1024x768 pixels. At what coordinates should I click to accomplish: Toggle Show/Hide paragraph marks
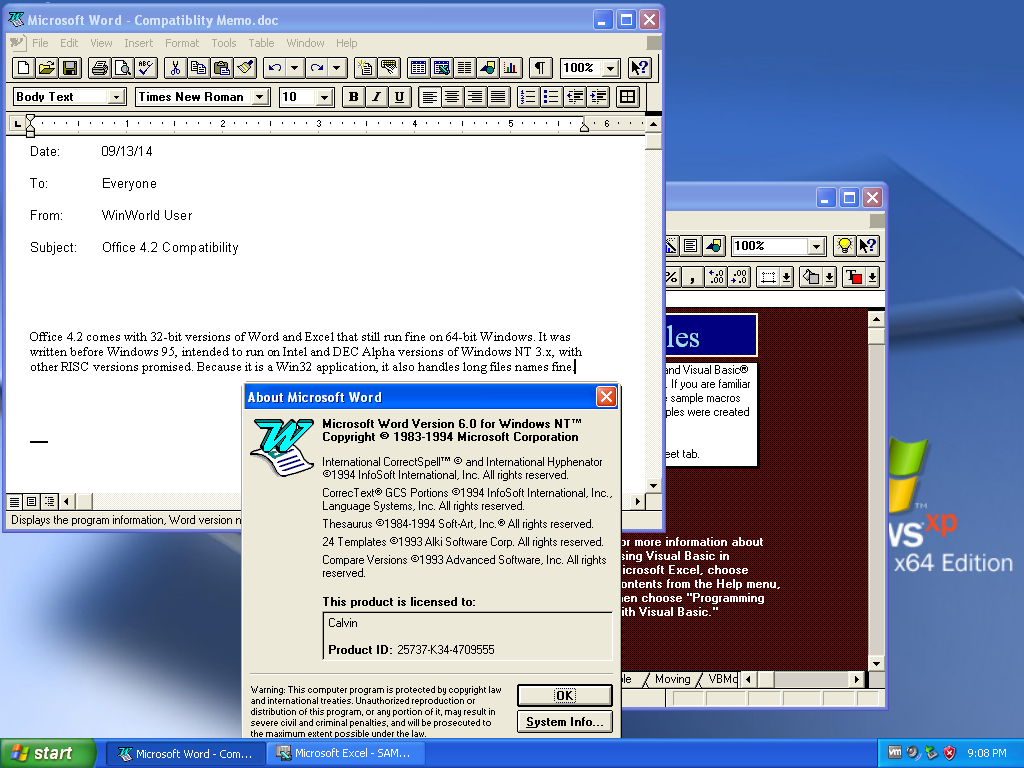coord(540,67)
